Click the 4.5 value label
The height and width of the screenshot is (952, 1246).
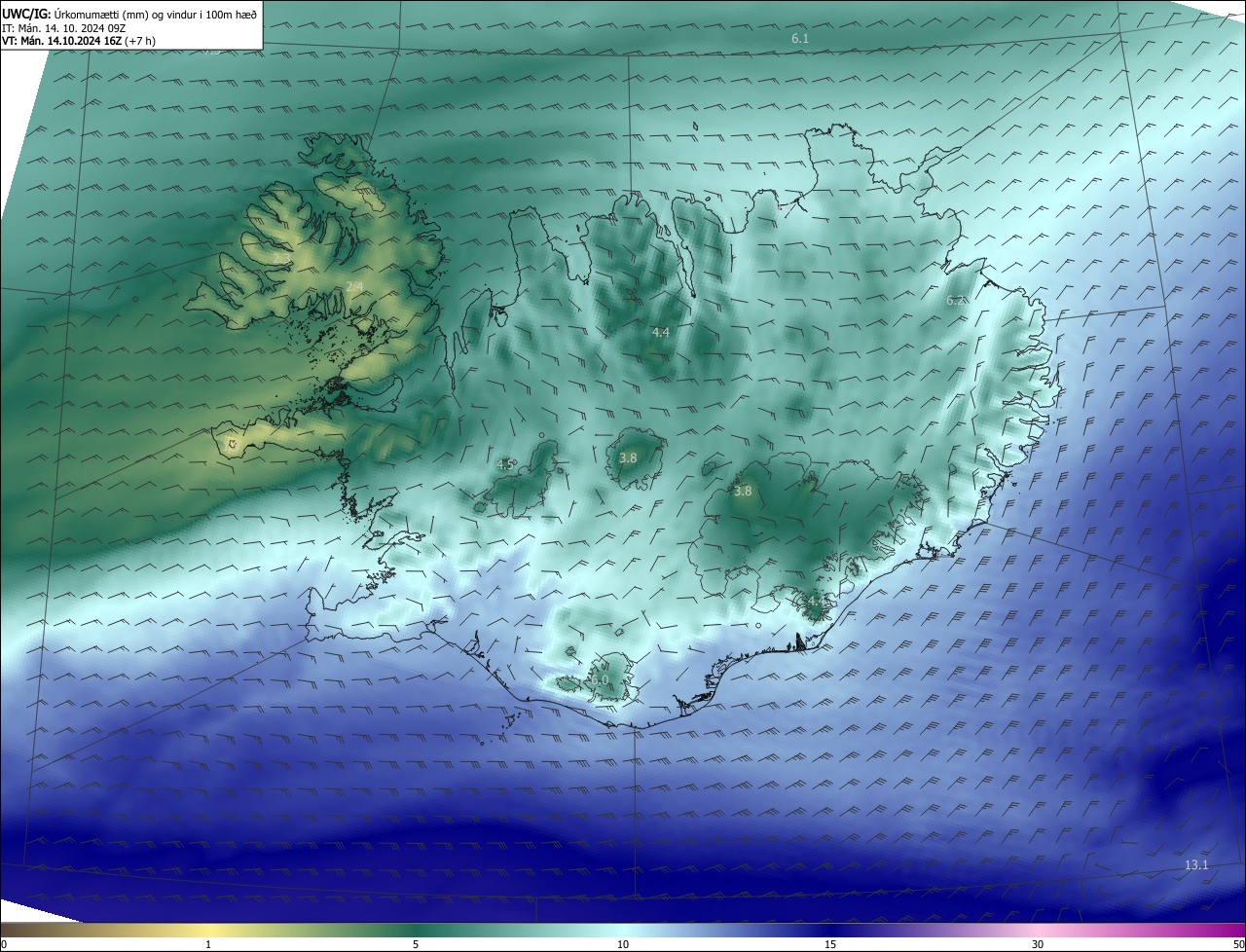505,464
